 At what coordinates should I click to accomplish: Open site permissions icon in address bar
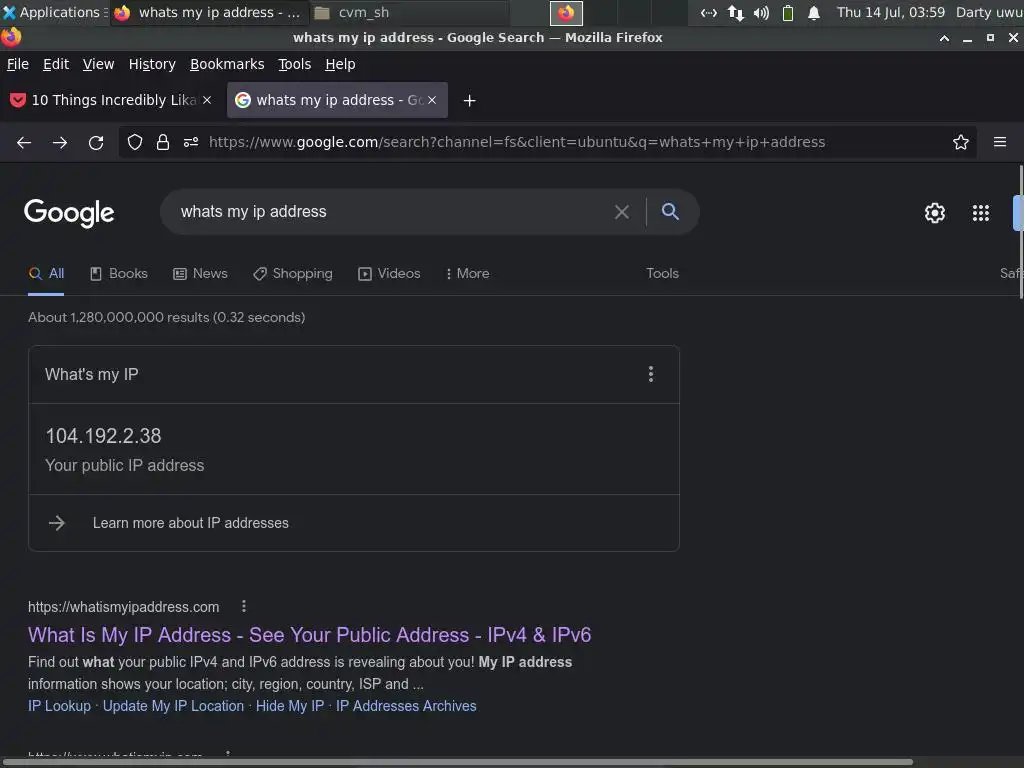[x=191, y=142]
